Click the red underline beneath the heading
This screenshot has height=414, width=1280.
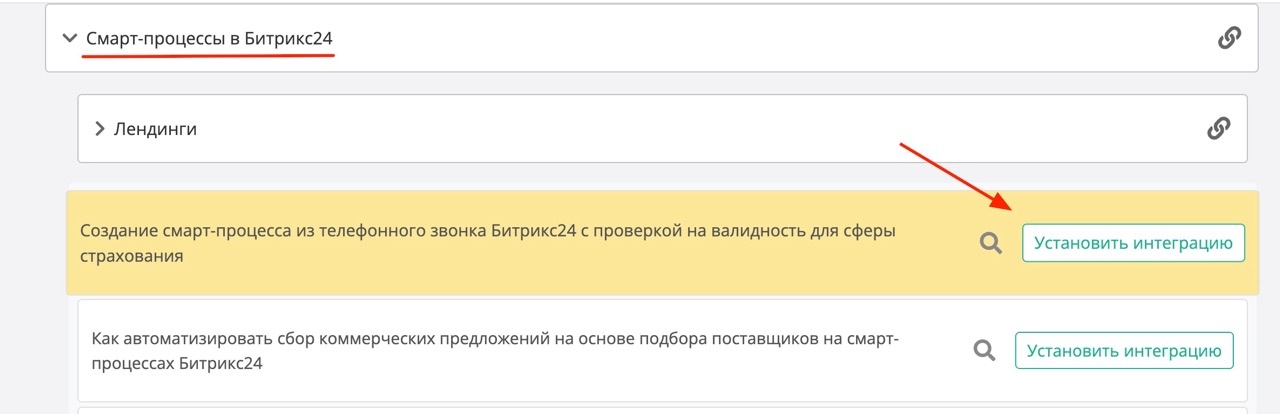tap(208, 56)
